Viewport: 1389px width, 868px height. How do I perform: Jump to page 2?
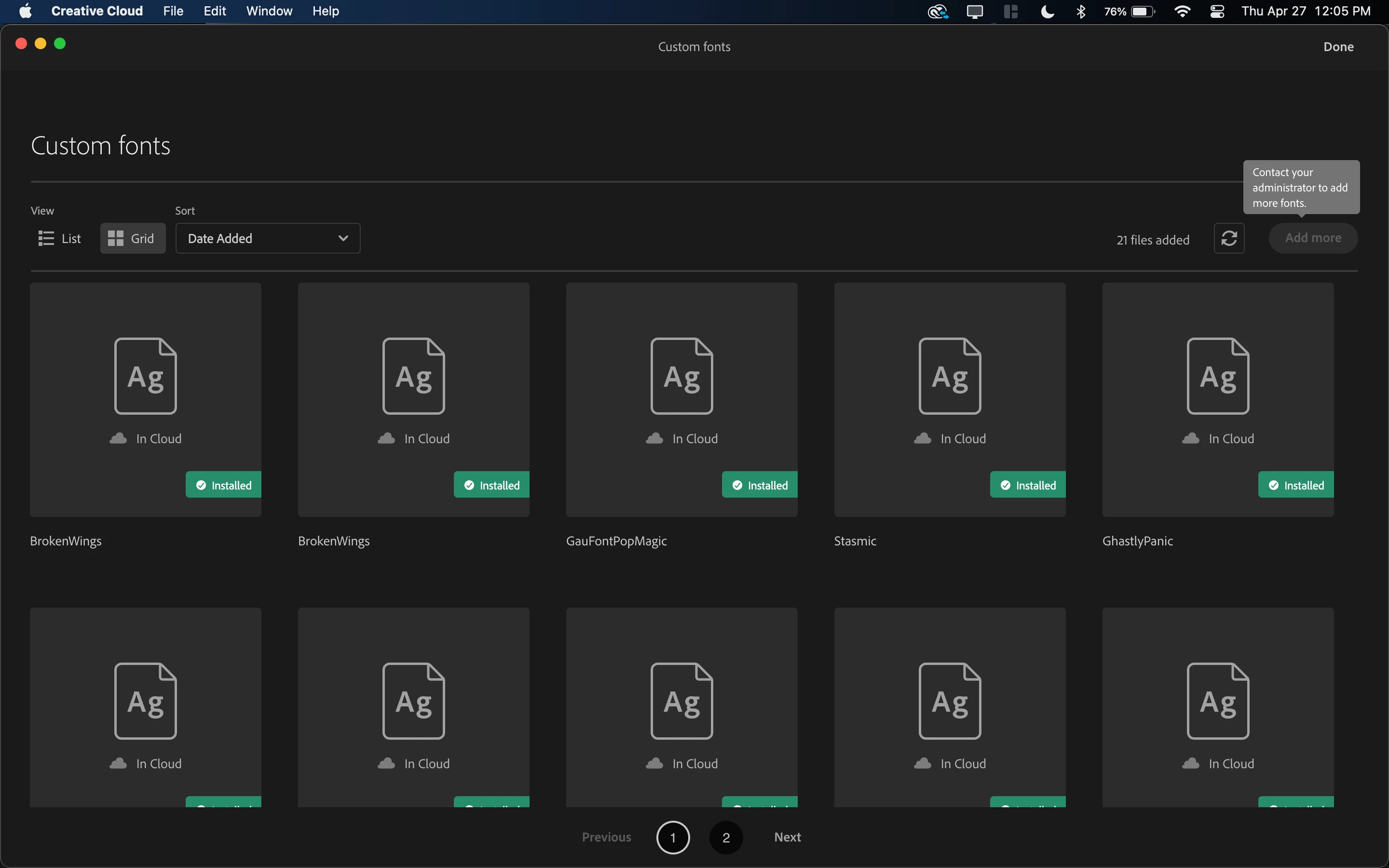click(725, 838)
